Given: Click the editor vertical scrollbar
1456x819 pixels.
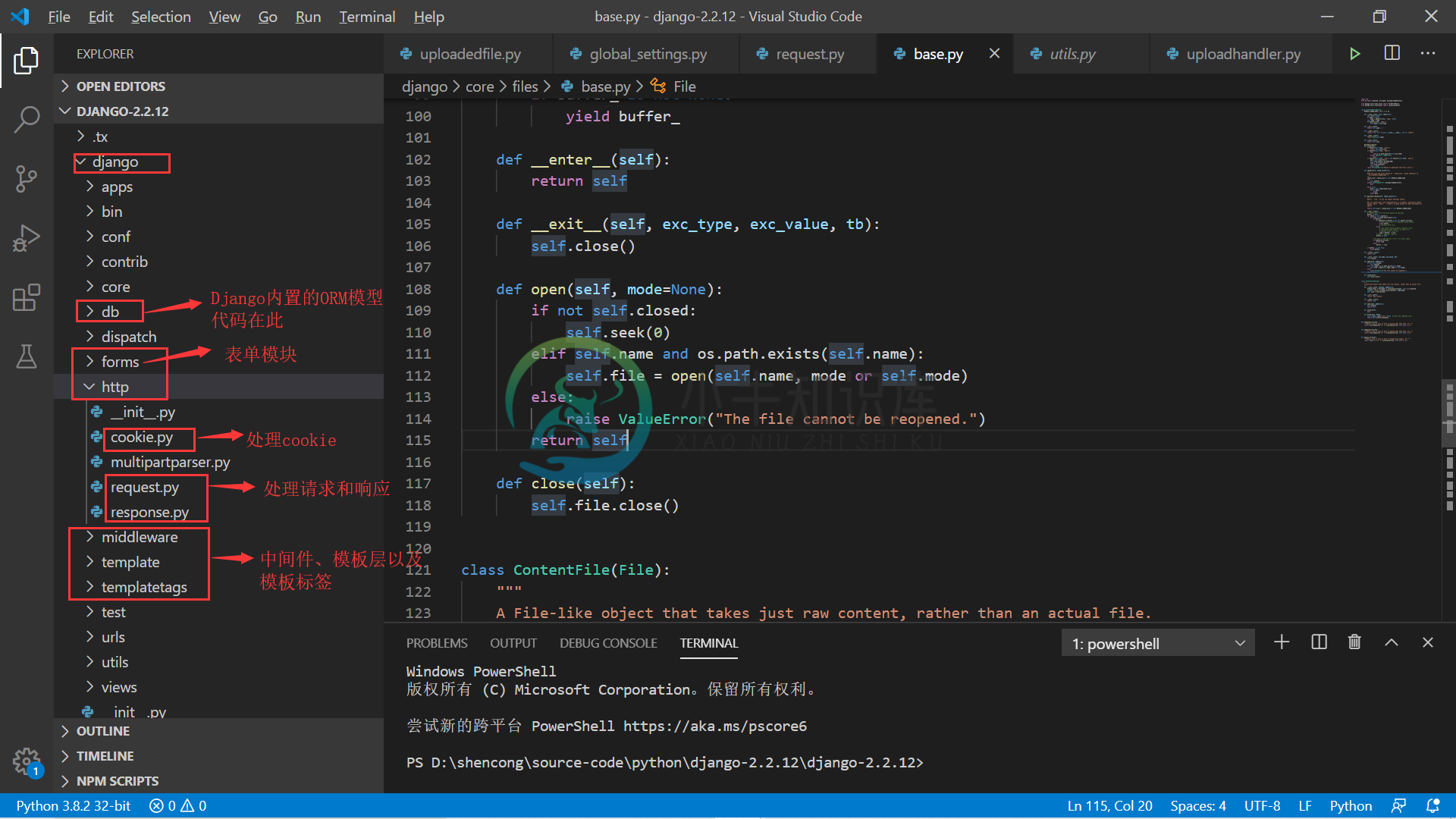Looking at the screenshot, I should point(1448,413).
